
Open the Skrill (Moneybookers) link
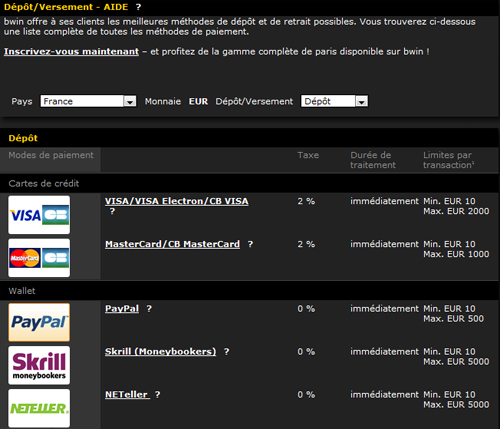[161, 352]
